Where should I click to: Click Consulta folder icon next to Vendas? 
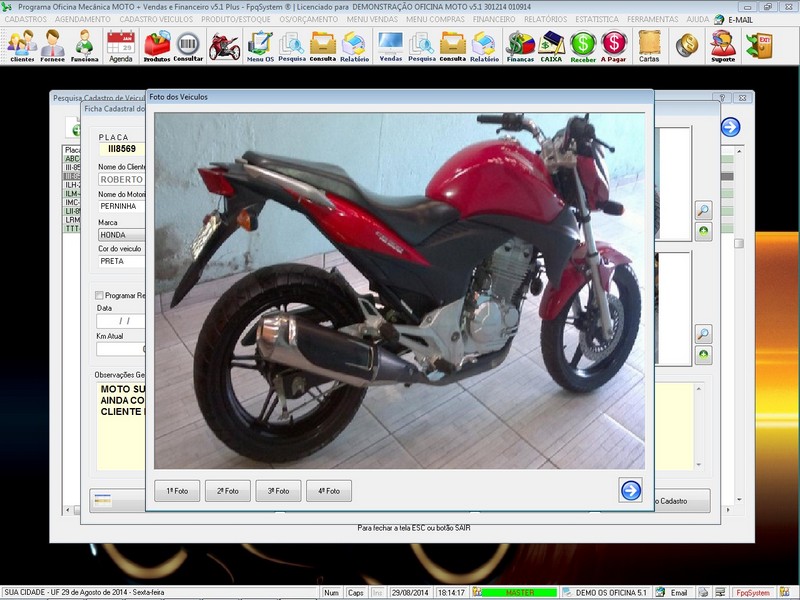point(453,46)
